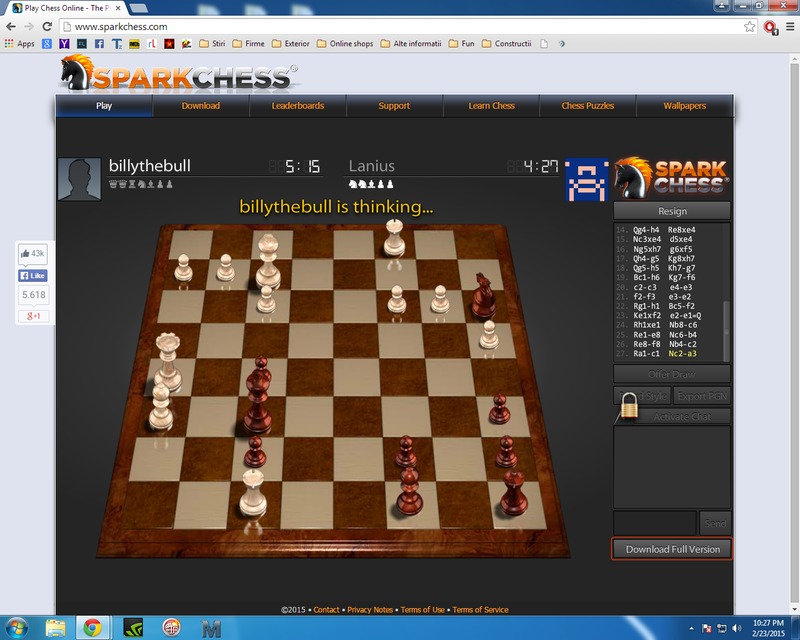The width and height of the screenshot is (800, 640).
Task: Click the padlock icon on chat
Action: coord(629,406)
